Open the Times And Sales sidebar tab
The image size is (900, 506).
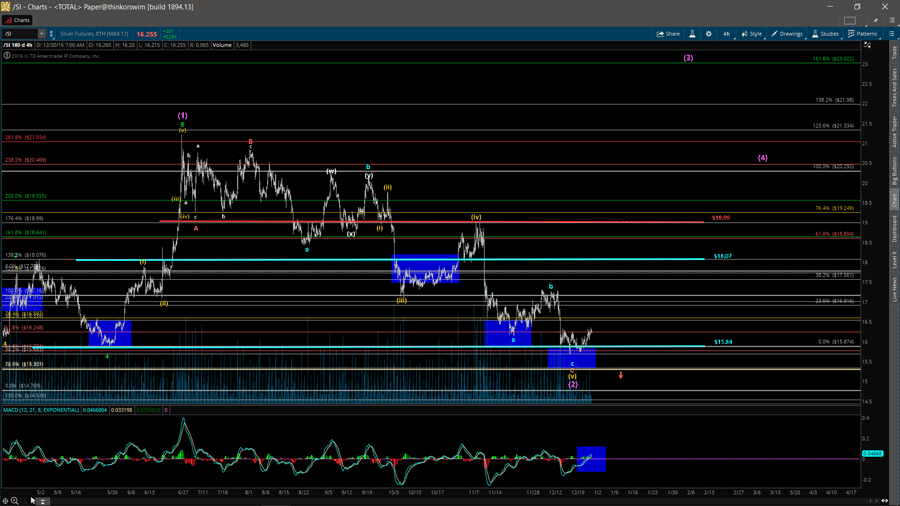click(x=894, y=87)
